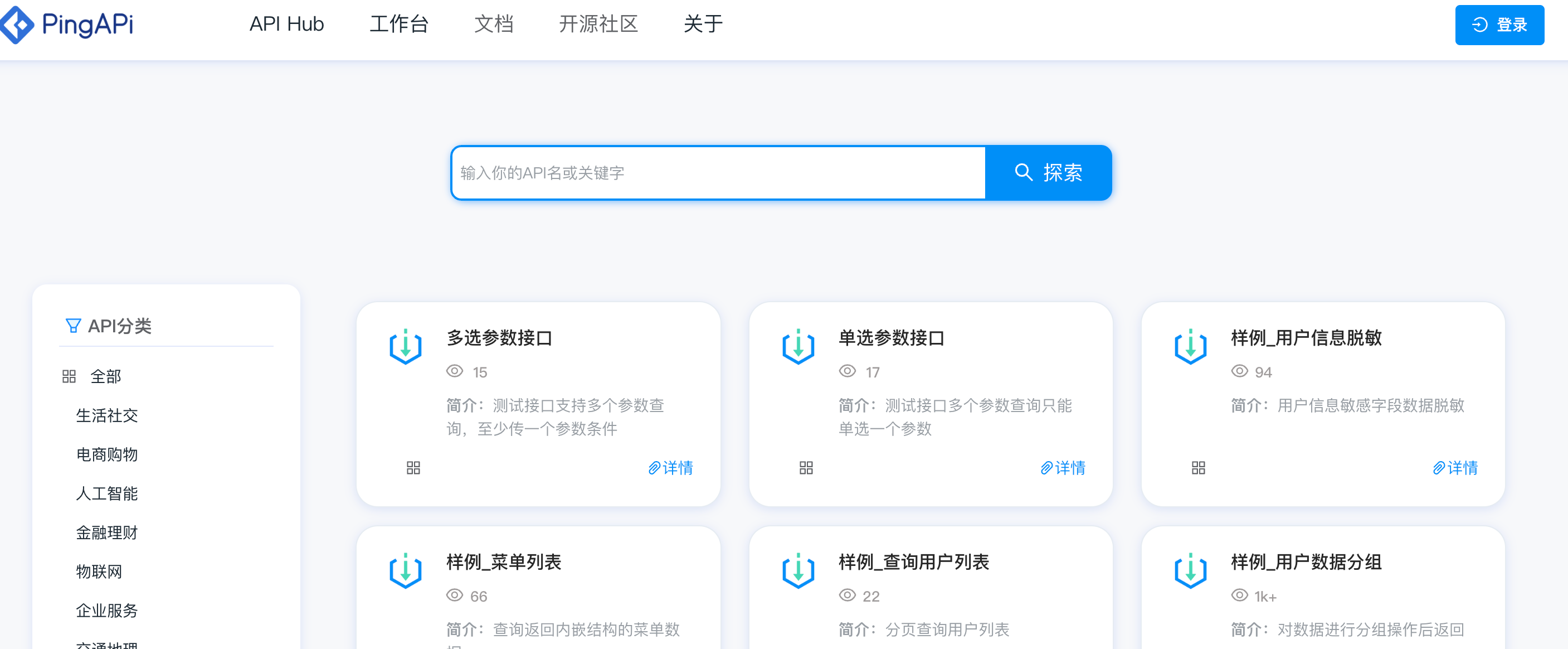The image size is (1568, 649).
Task: Click the grid icon on 单选参数接口 card
Action: coord(805,468)
